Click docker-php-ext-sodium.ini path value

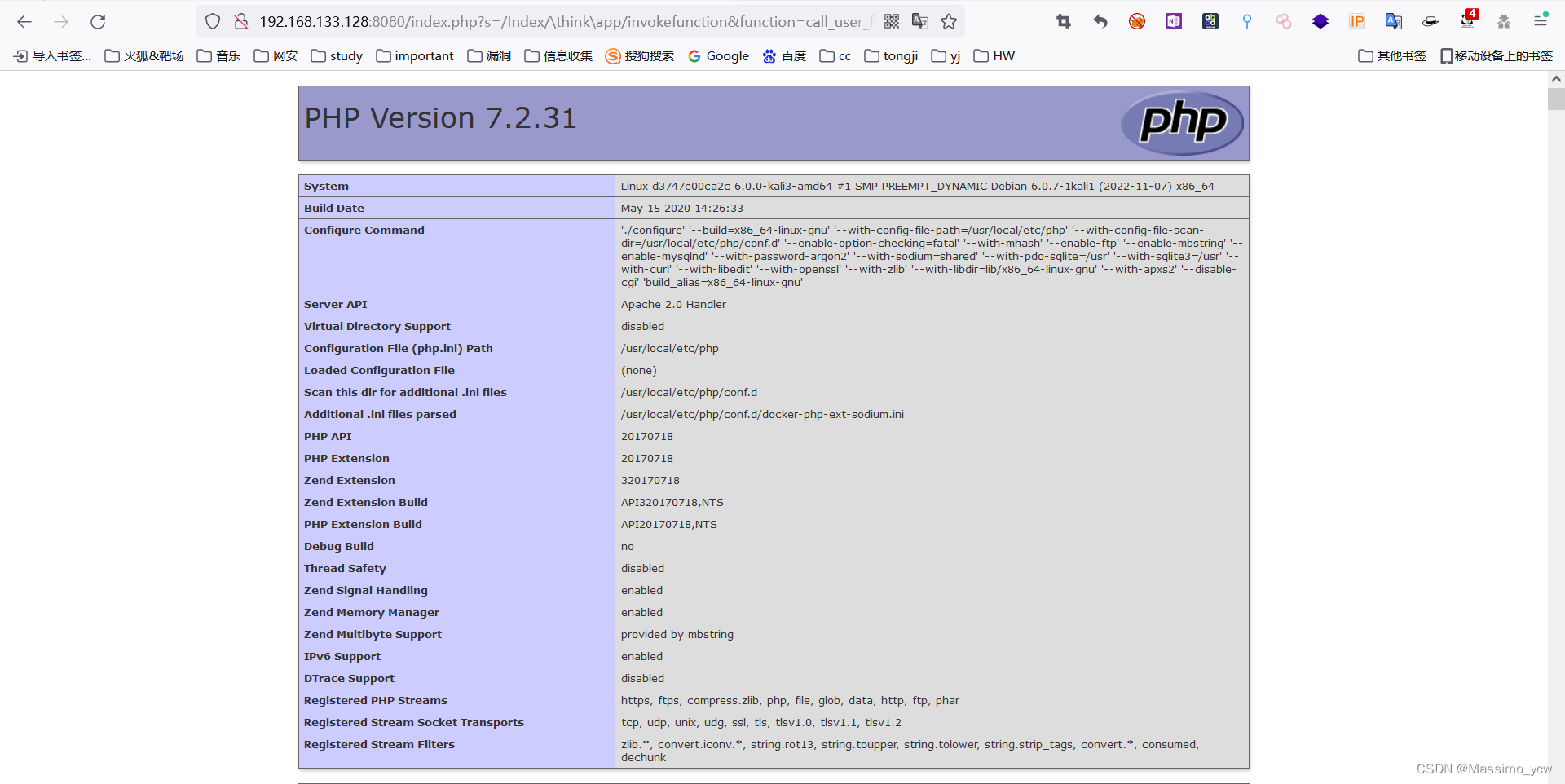point(762,415)
